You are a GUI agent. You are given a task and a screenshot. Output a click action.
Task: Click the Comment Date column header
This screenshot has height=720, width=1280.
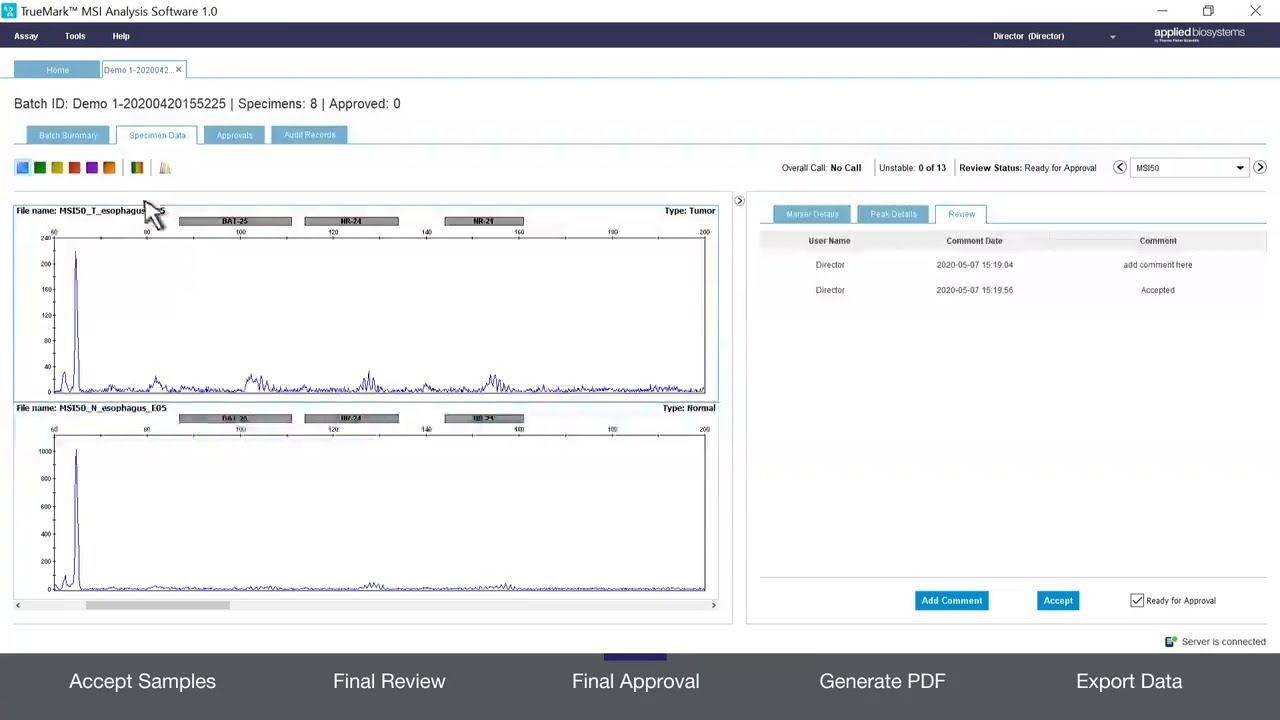974,241
